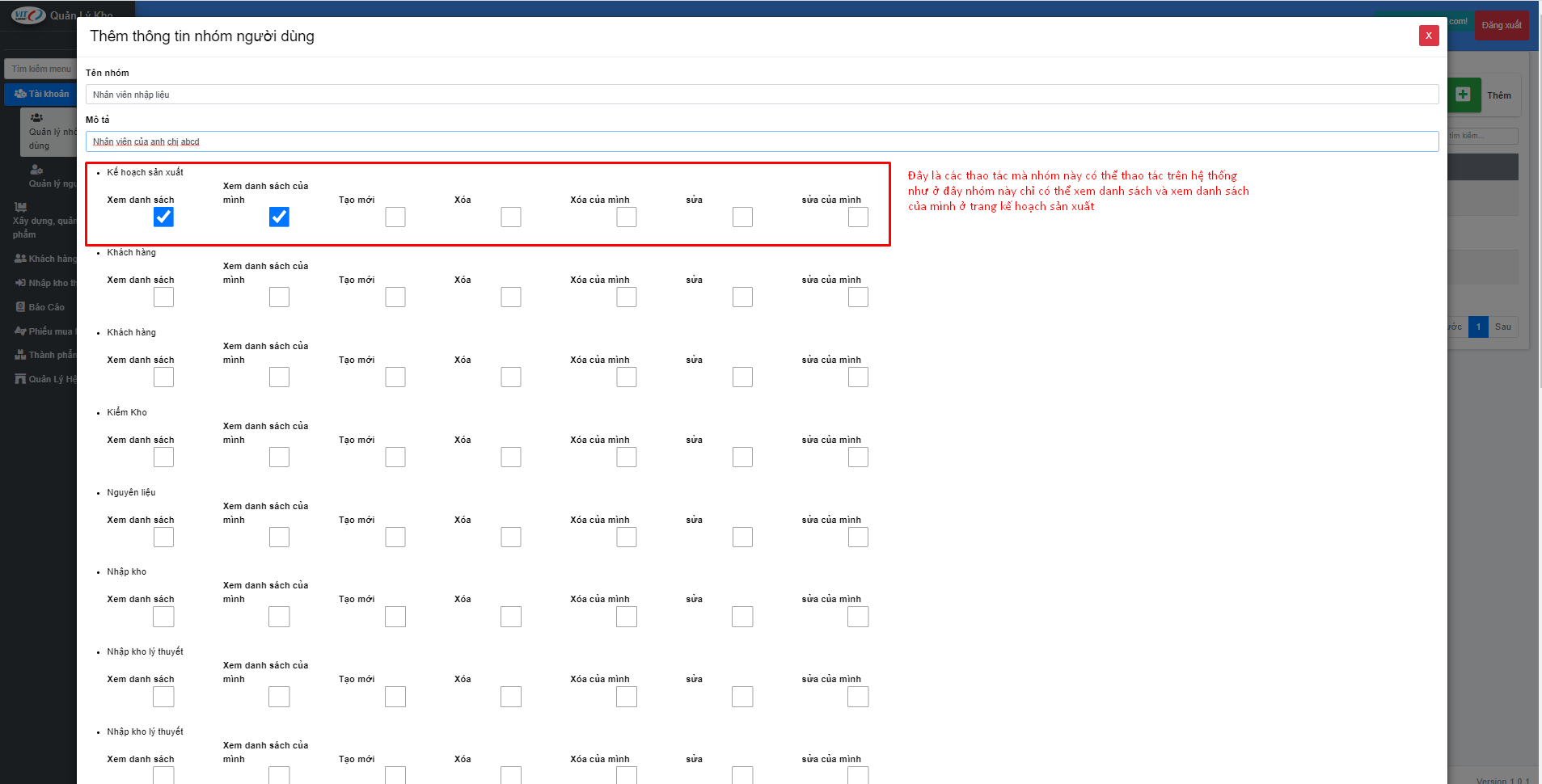This screenshot has width=1542, height=784.
Task: Click the Quản lý nhóm group icon
Action: (36, 117)
